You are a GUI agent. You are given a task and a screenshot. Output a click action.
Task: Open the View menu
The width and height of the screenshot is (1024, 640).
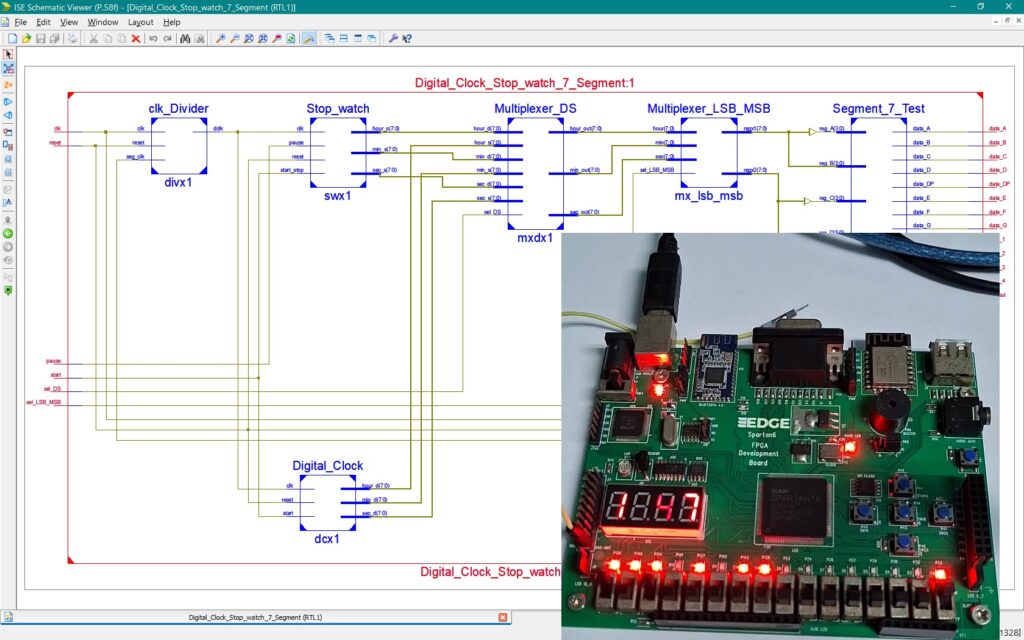[68, 21]
